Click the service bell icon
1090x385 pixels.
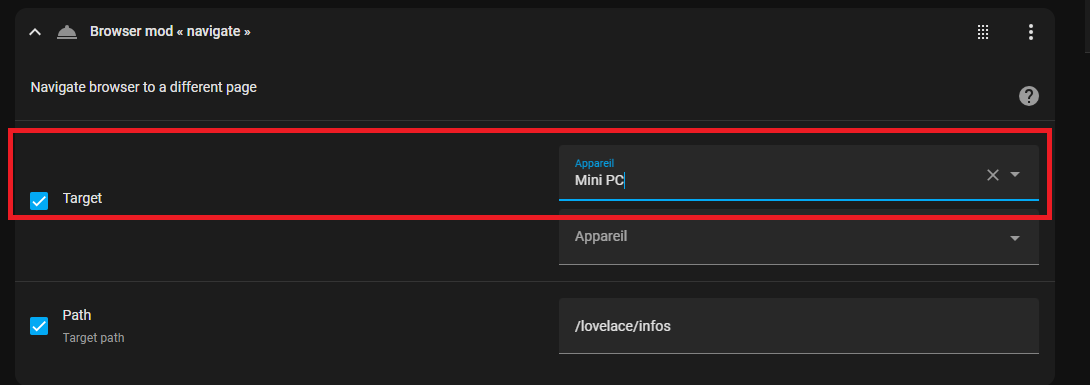[67, 32]
